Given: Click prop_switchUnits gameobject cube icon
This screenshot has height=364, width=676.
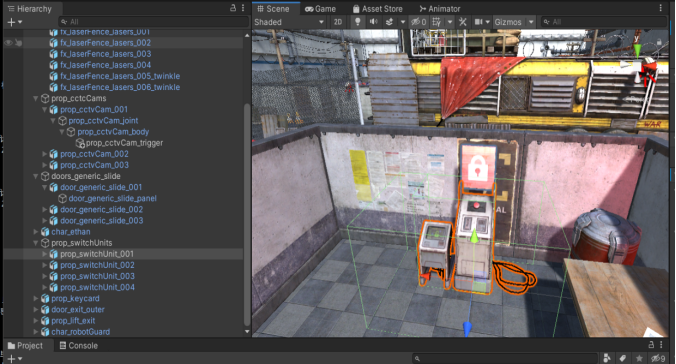Looking at the screenshot, I should (x=45, y=243).
